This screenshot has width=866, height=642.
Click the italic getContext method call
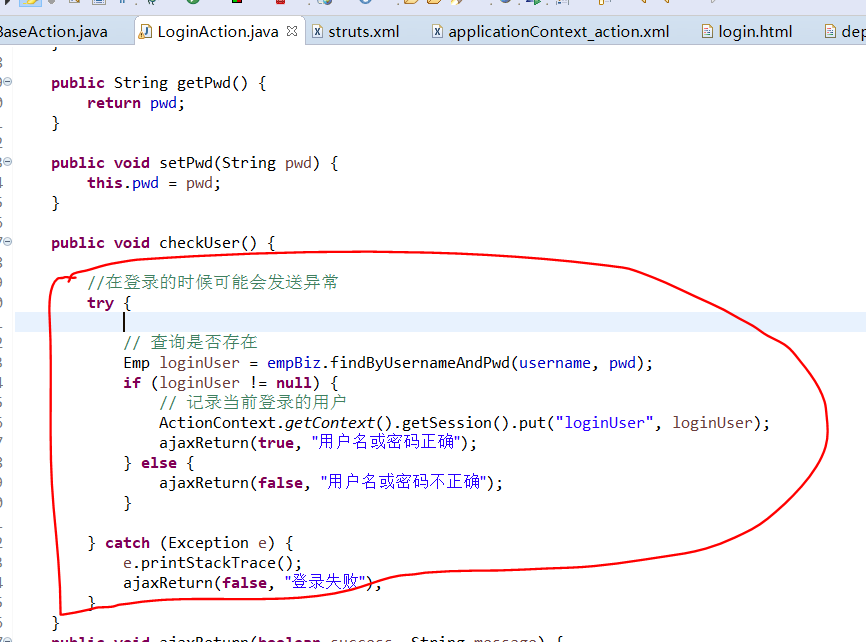tap(330, 423)
